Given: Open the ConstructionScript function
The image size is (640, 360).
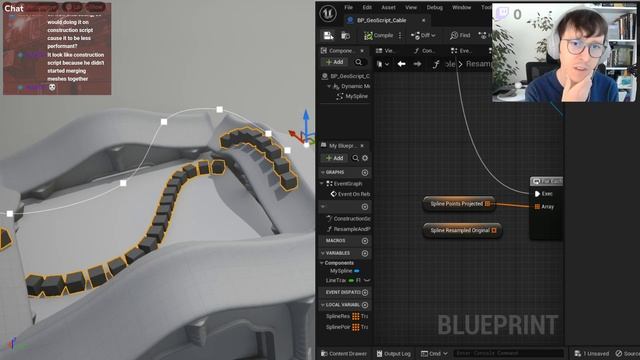Looking at the screenshot, I should point(348,219).
